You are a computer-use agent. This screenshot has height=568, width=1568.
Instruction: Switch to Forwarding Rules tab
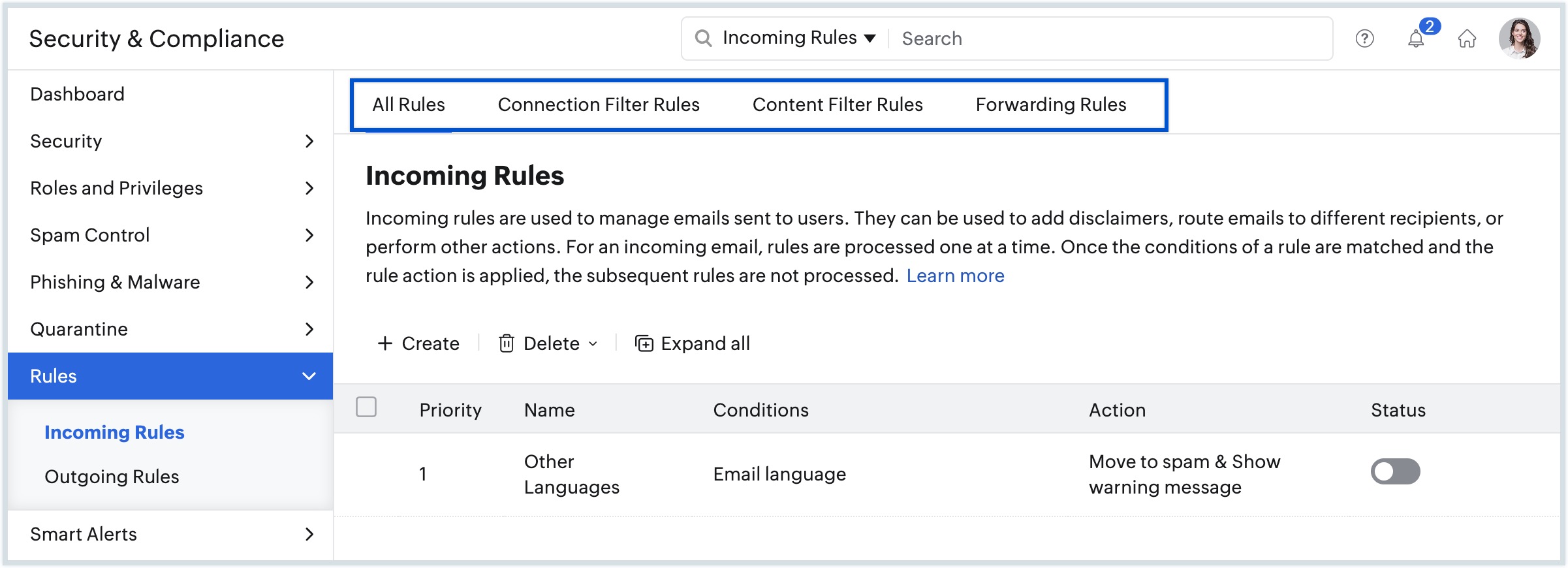coord(1050,105)
